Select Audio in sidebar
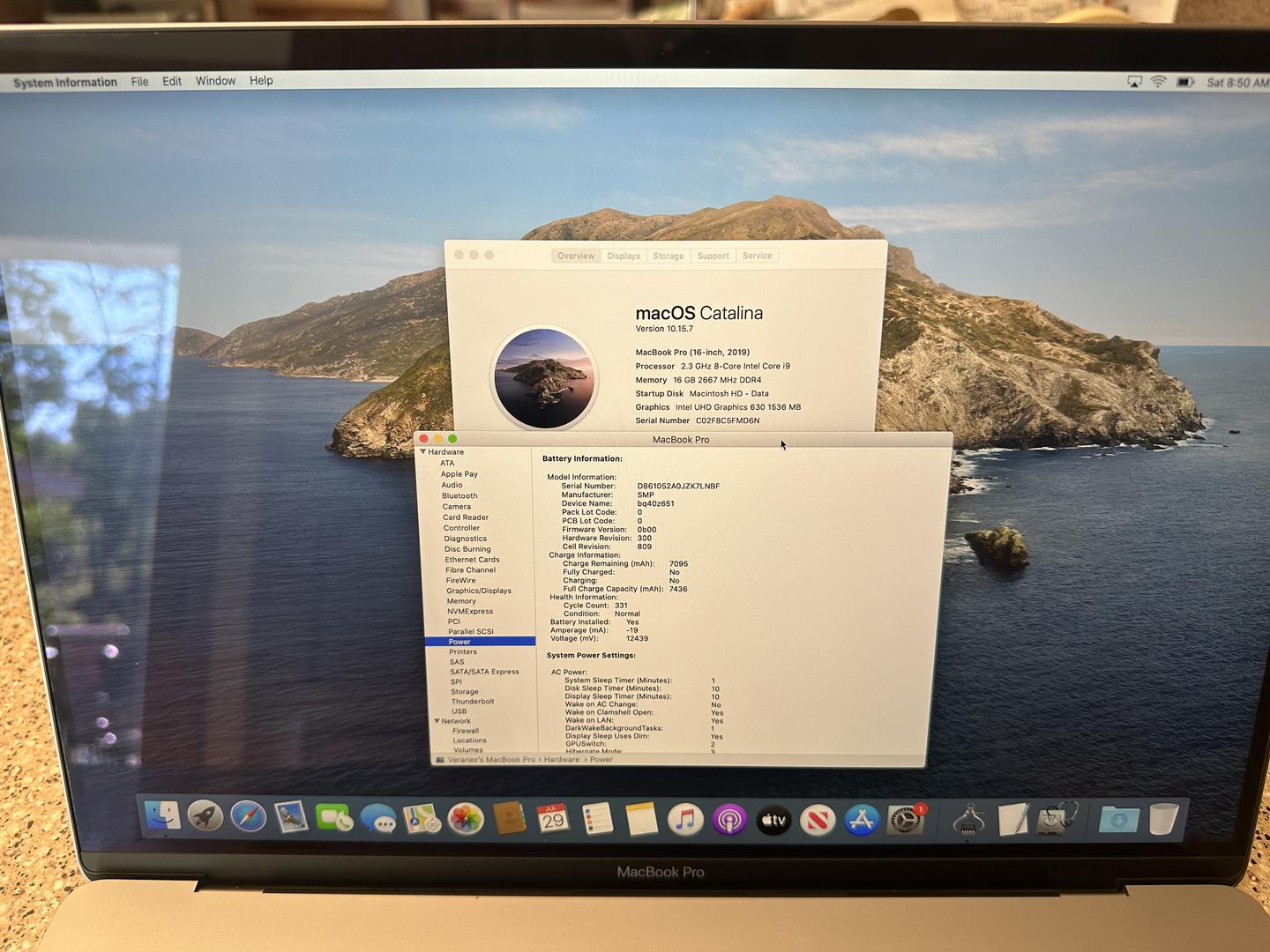Image resolution: width=1270 pixels, height=952 pixels. click(452, 485)
